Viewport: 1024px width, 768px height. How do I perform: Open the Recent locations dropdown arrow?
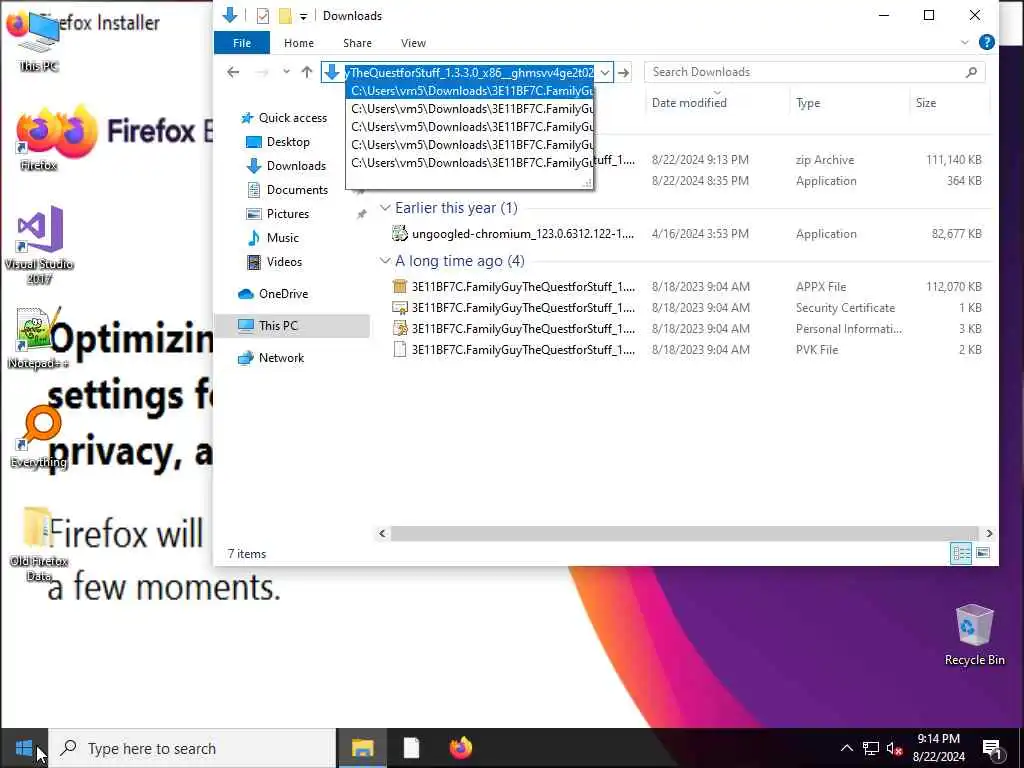pos(286,72)
